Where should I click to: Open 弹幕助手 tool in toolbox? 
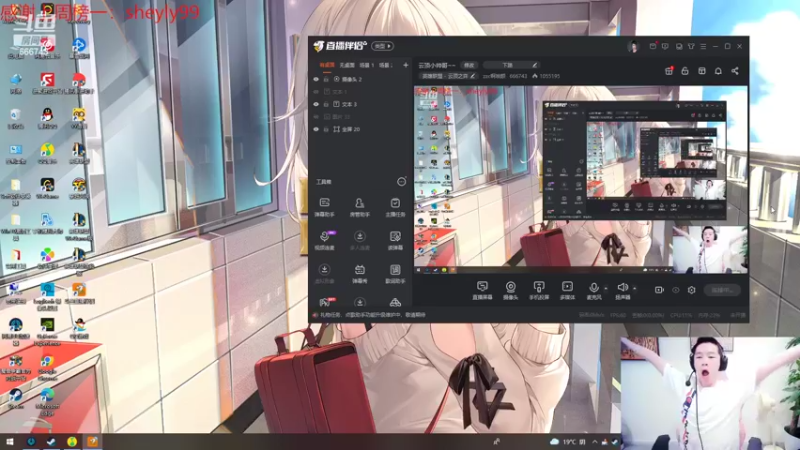(x=324, y=207)
